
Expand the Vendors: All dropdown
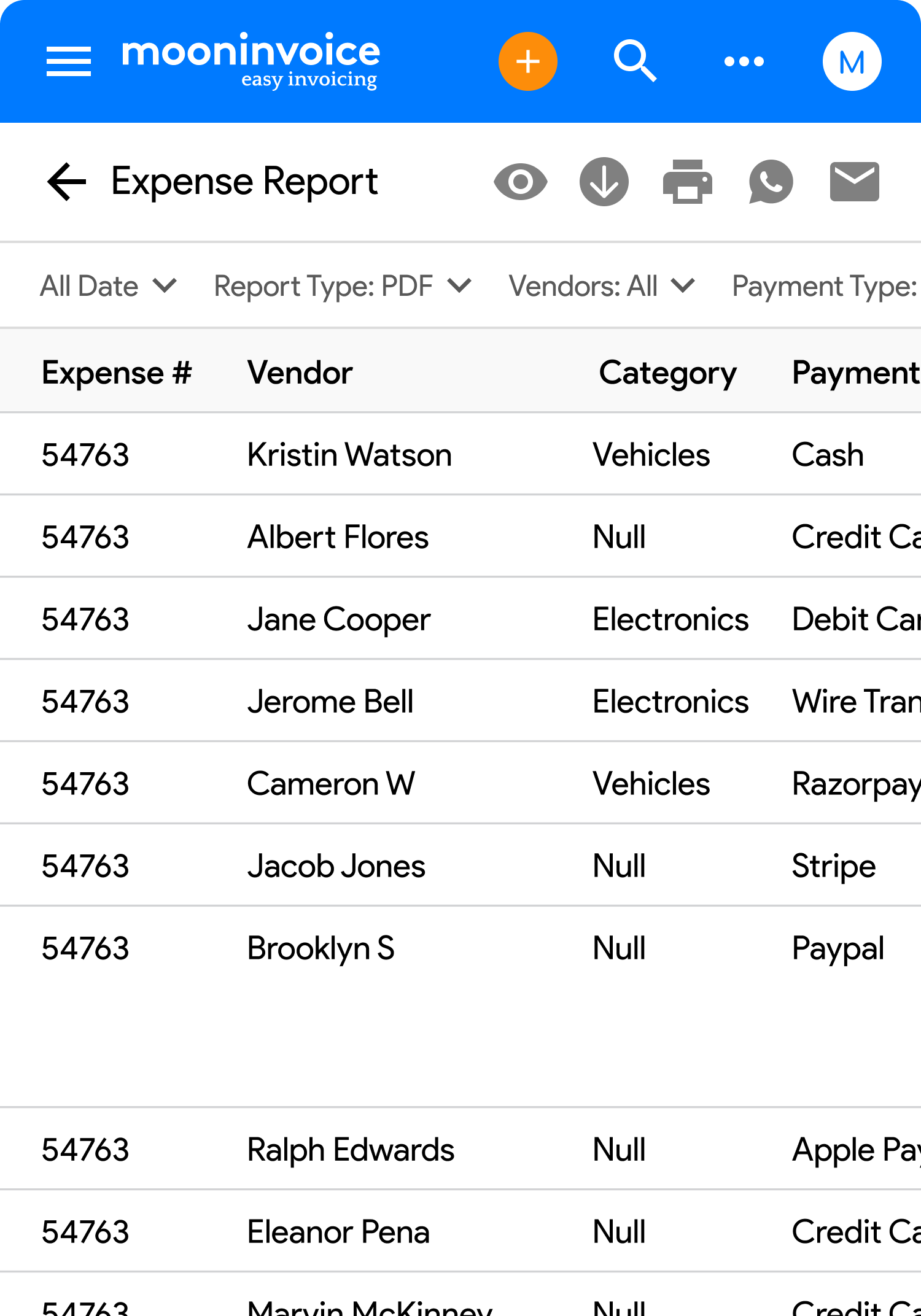click(601, 286)
